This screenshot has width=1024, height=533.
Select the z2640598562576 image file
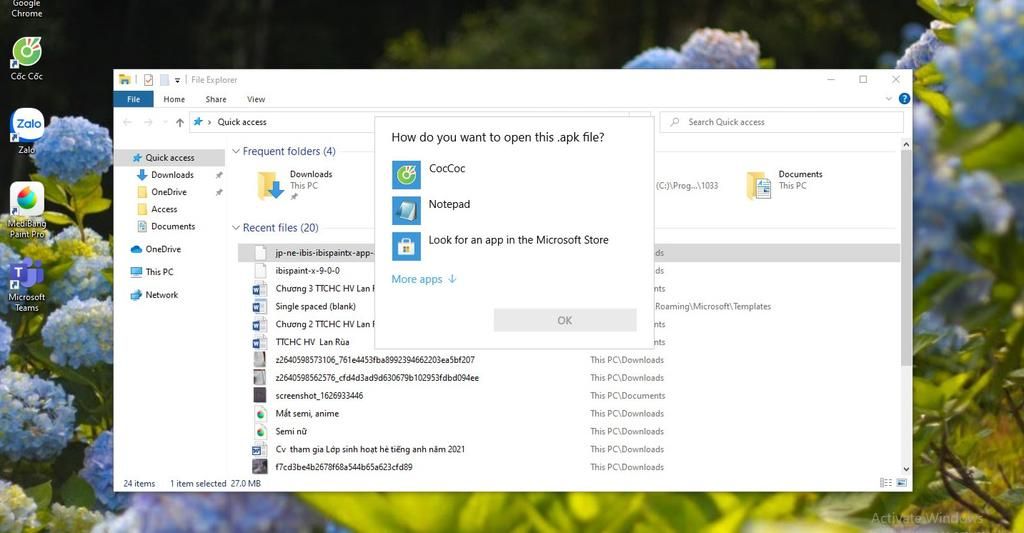377,378
